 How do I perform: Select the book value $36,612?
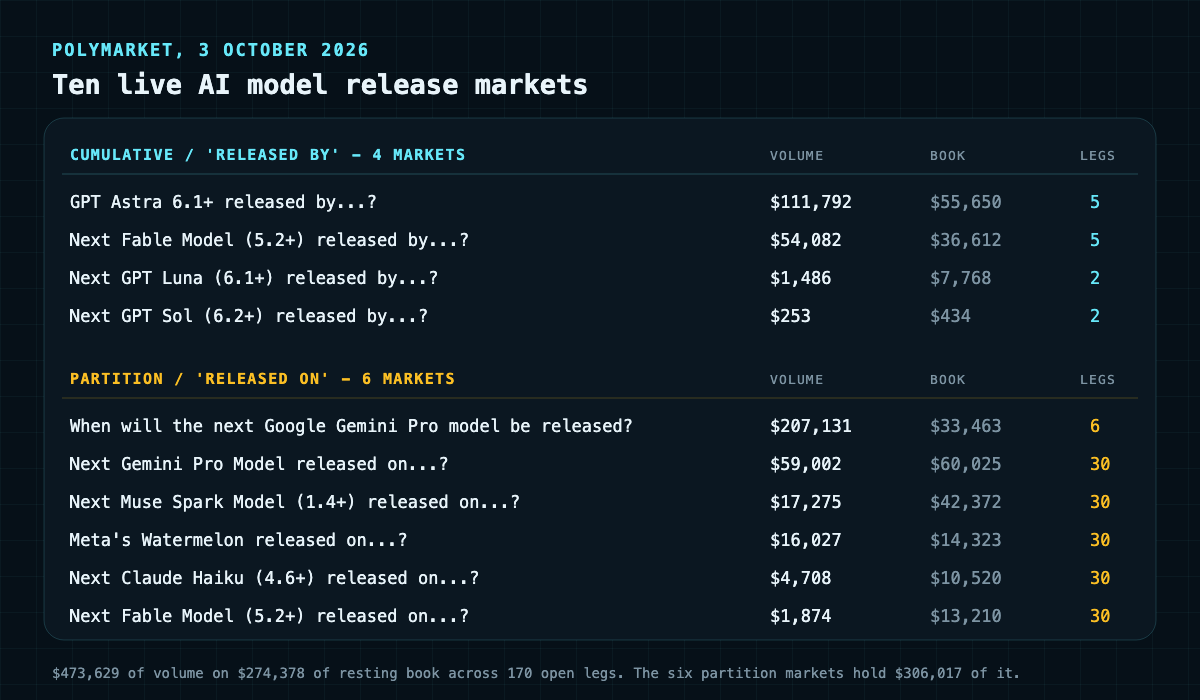[966, 240]
